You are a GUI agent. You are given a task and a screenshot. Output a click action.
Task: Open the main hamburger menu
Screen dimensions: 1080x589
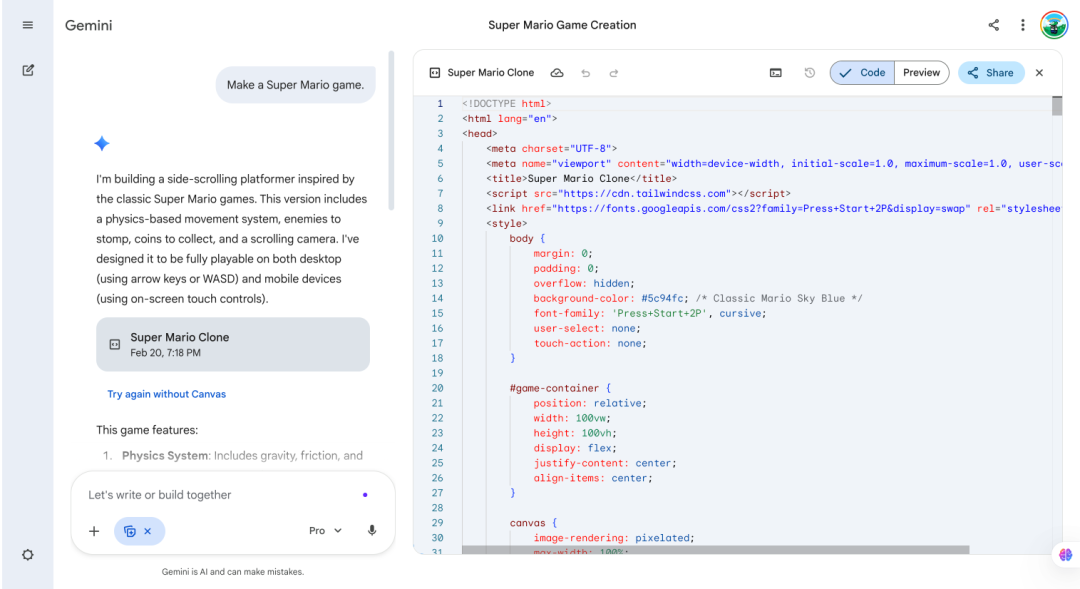(28, 25)
